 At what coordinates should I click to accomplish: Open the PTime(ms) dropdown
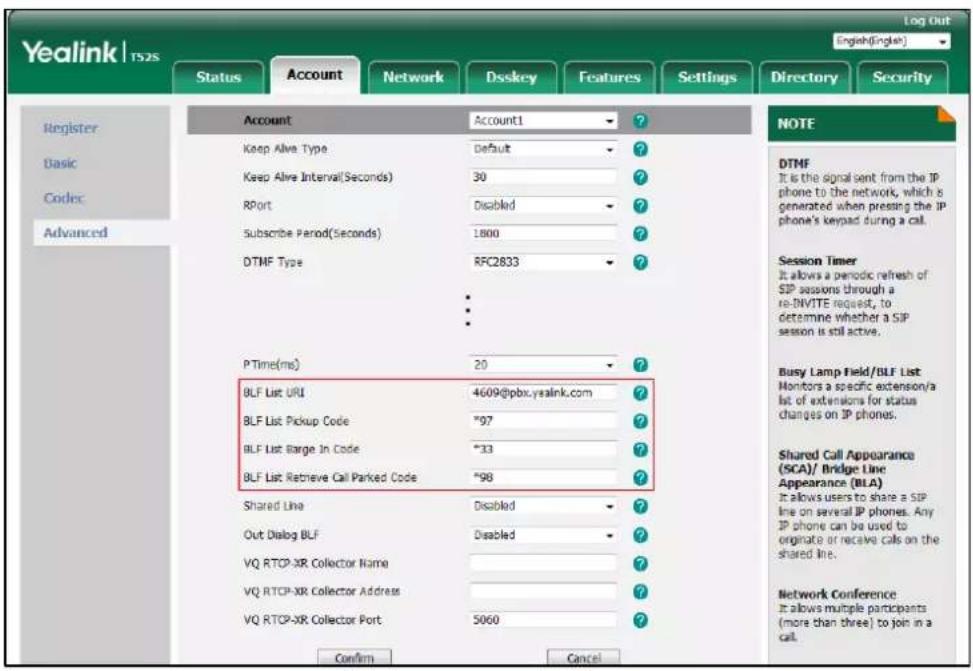tap(543, 365)
